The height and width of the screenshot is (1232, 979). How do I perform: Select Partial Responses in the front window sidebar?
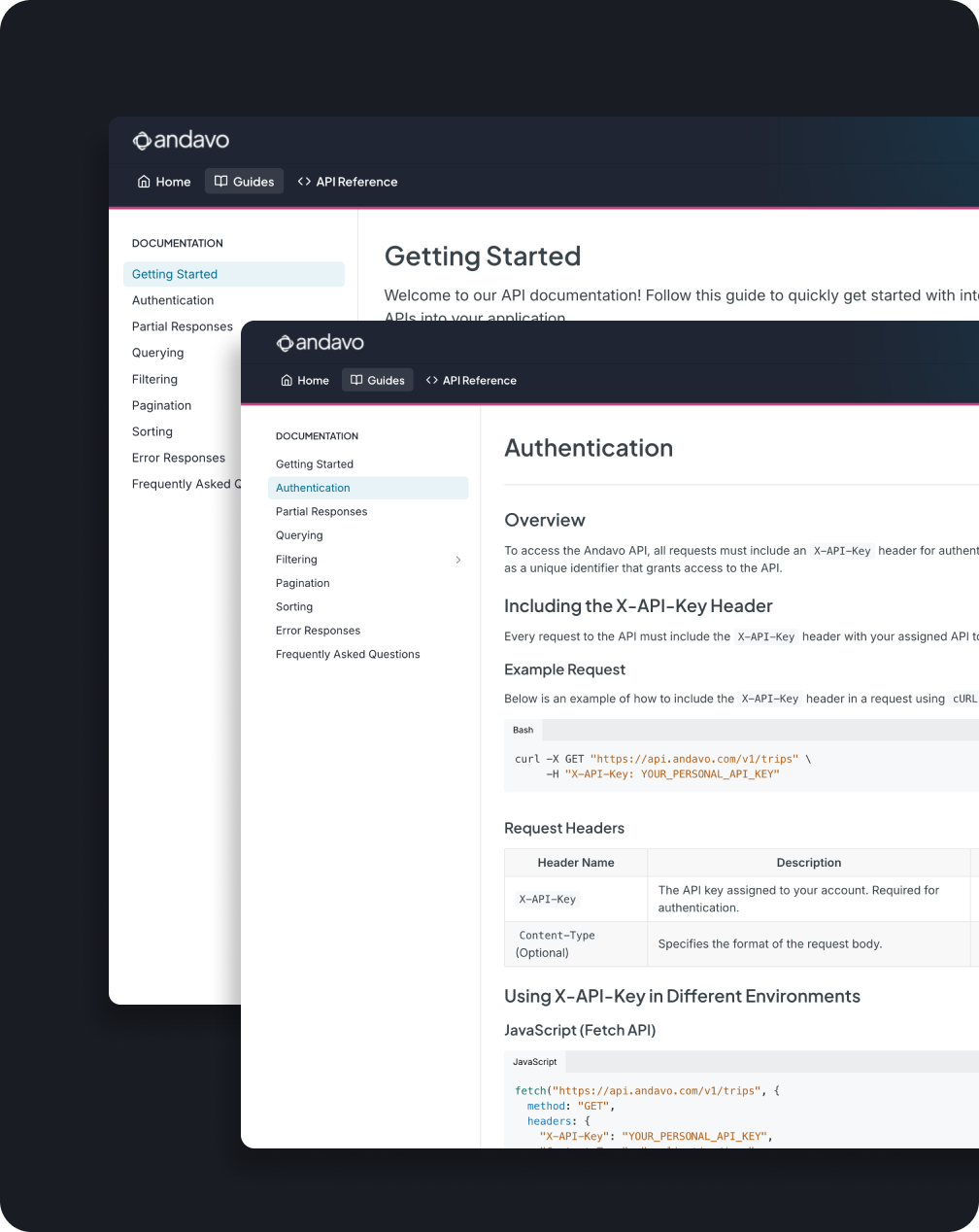(321, 512)
